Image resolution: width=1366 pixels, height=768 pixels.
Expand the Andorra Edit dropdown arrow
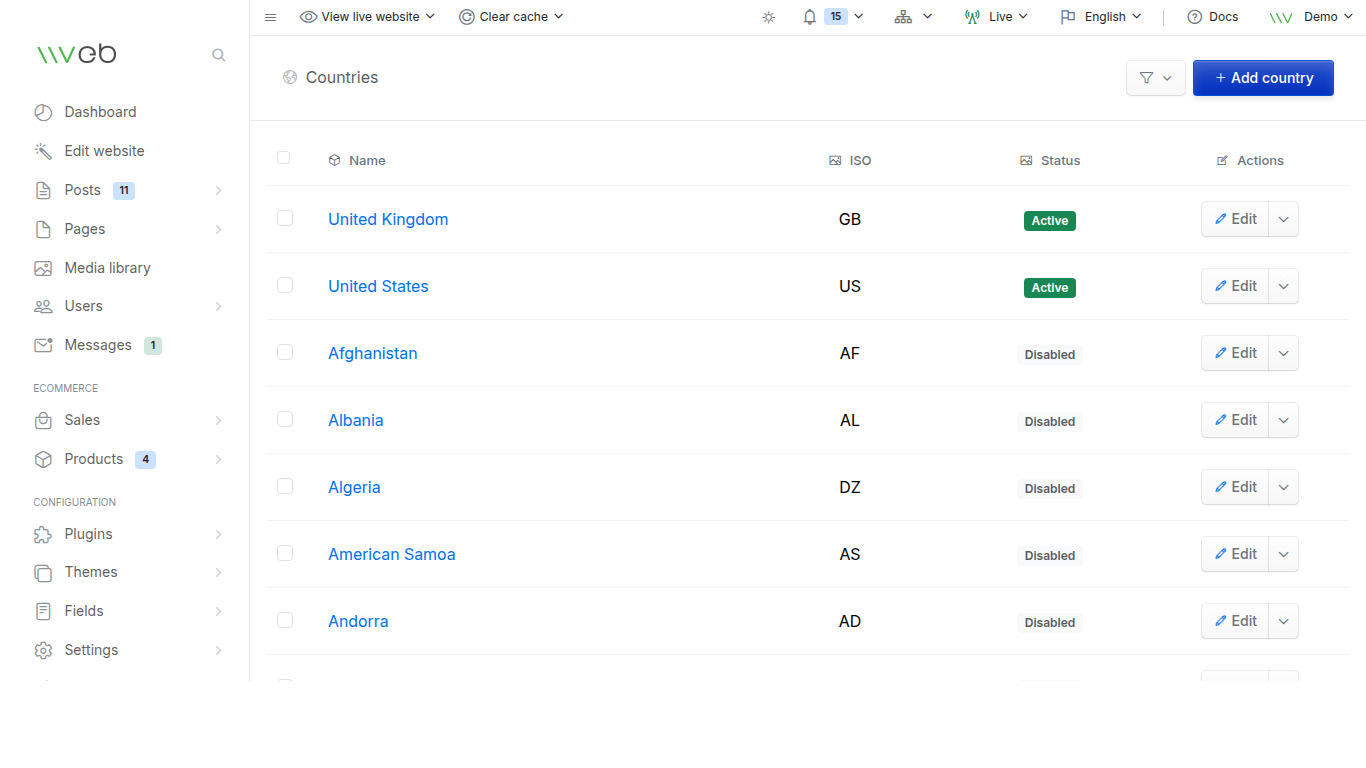pyautogui.click(x=1284, y=621)
